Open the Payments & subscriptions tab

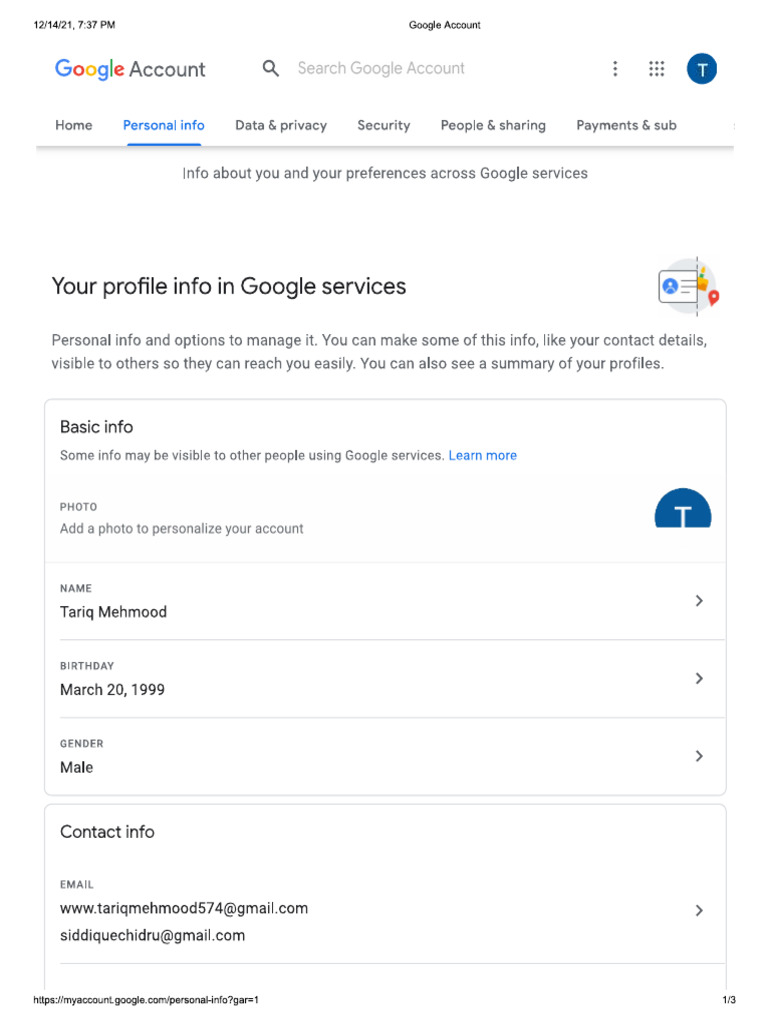coord(627,125)
